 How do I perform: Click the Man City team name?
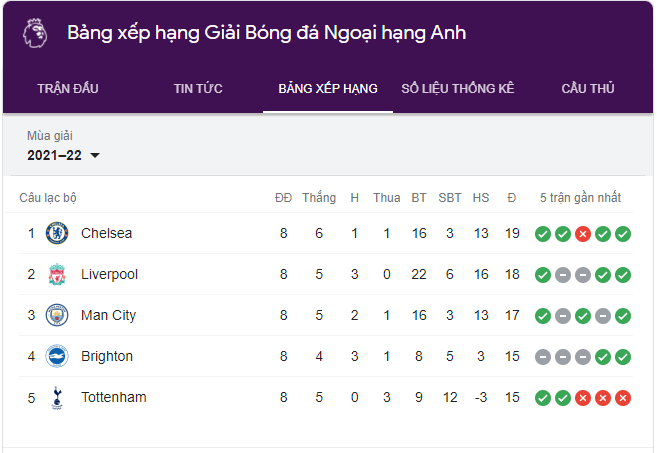pos(108,315)
